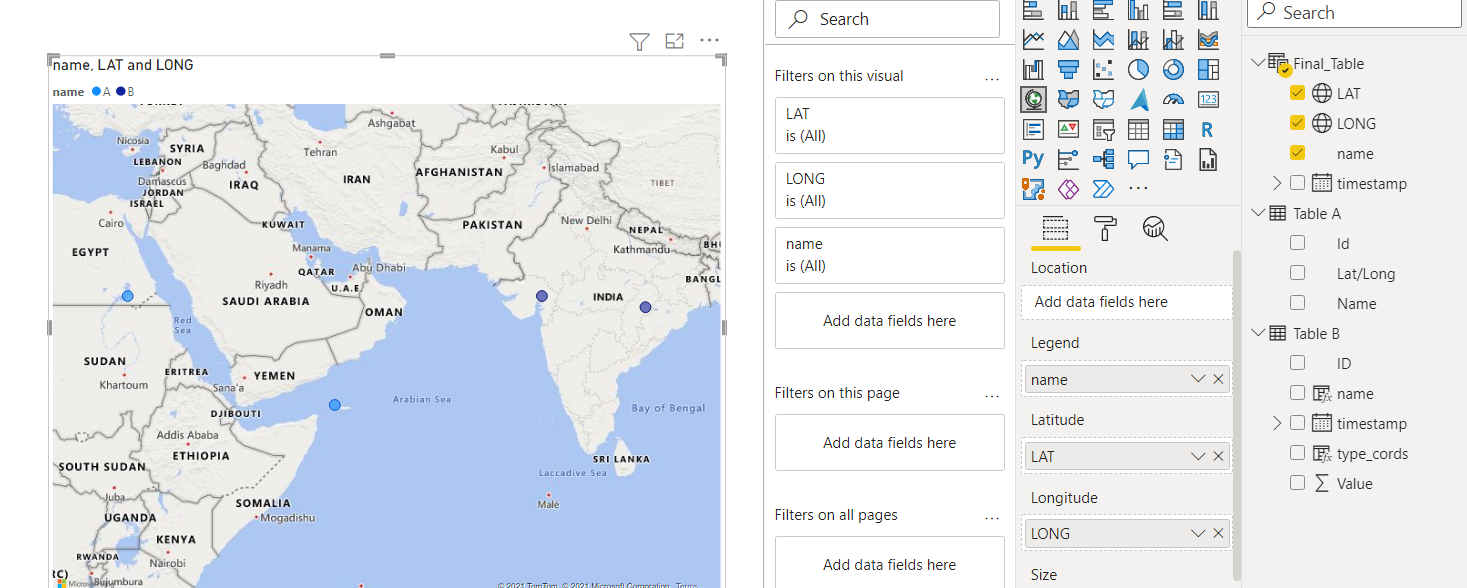Viewport: 1467px width, 588px height.
Task: Select the Smart narrative visual
Action: [1173, 158]
